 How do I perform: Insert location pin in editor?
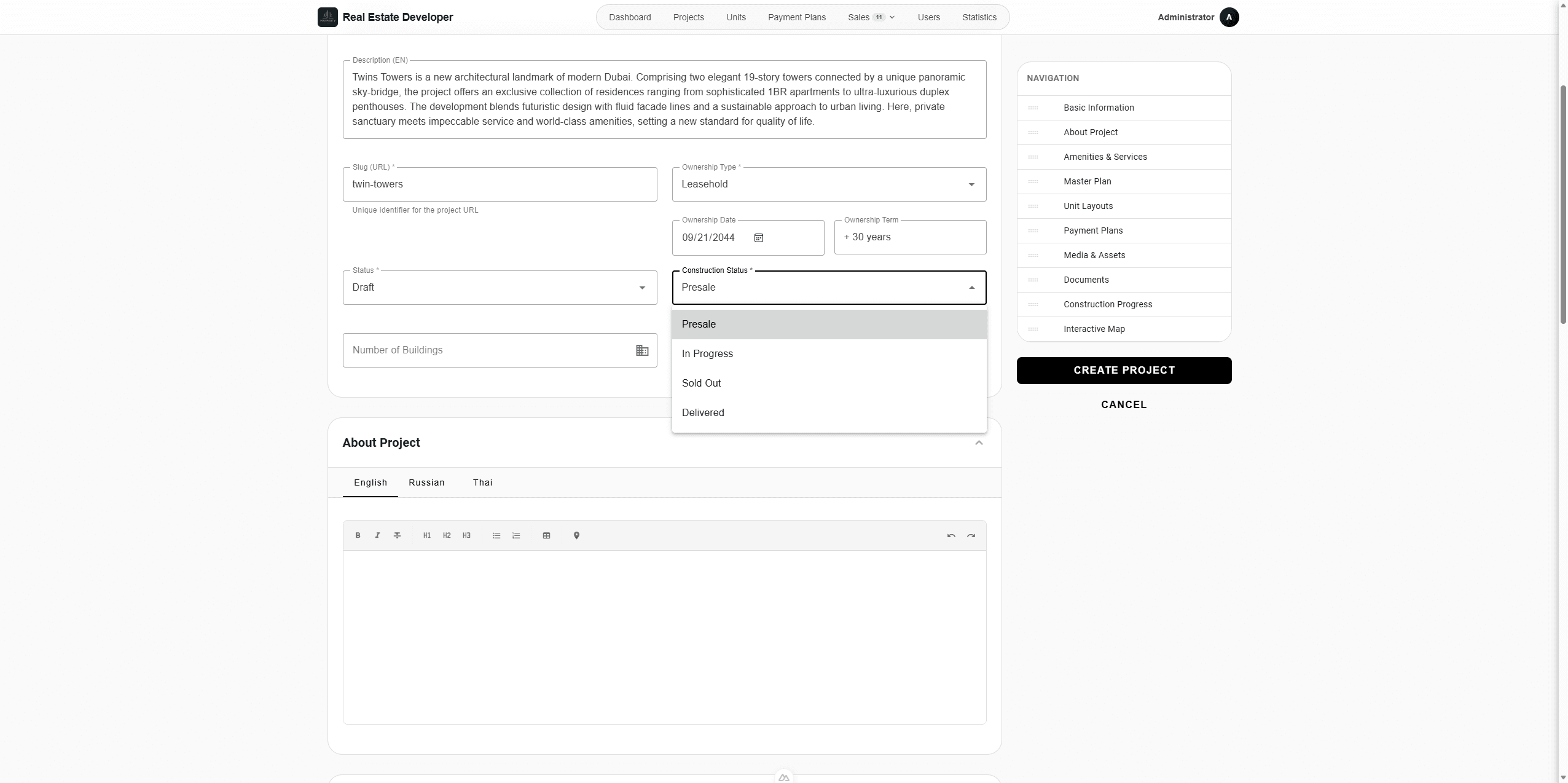576,535
